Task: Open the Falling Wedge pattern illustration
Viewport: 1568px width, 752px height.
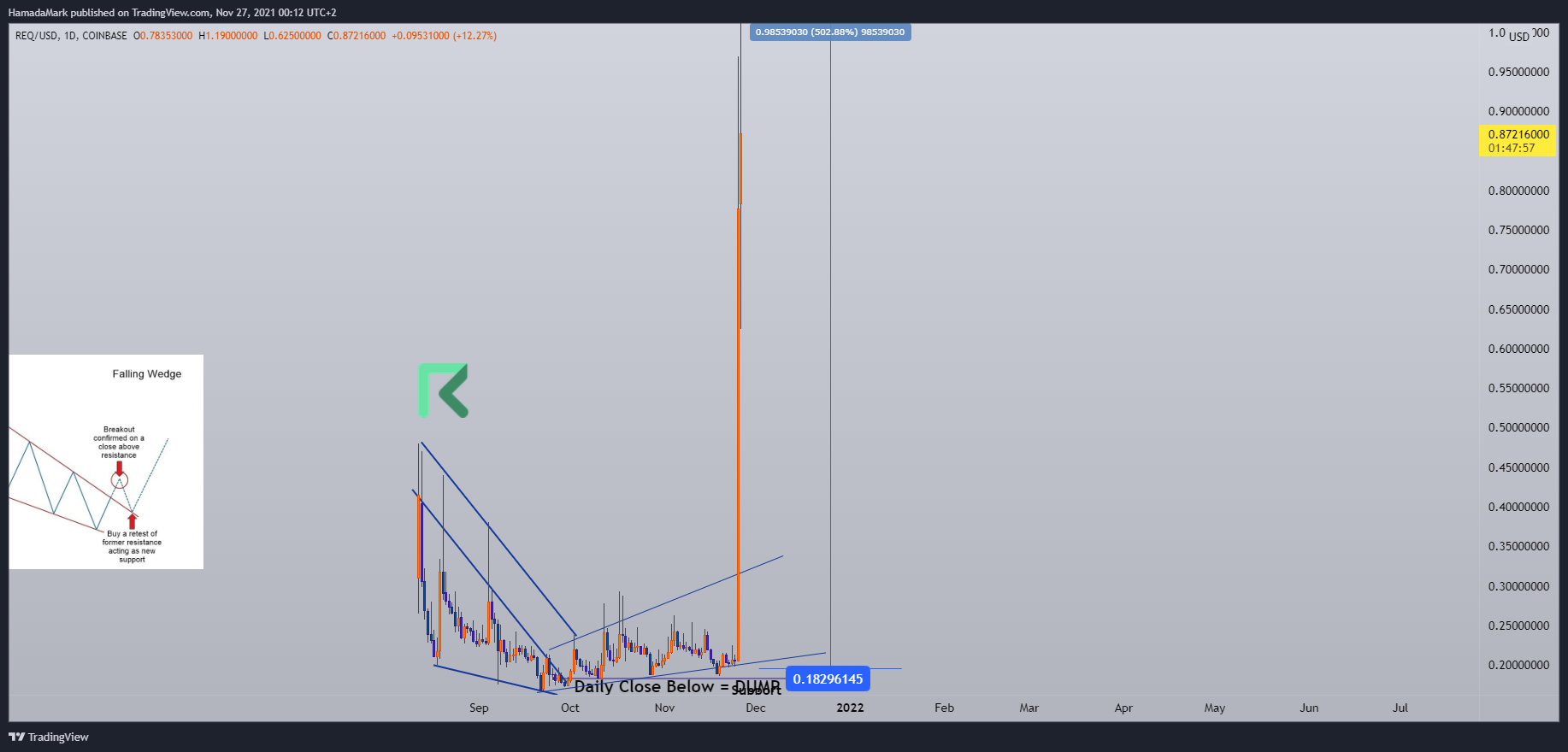Action: tap(106, 461)
